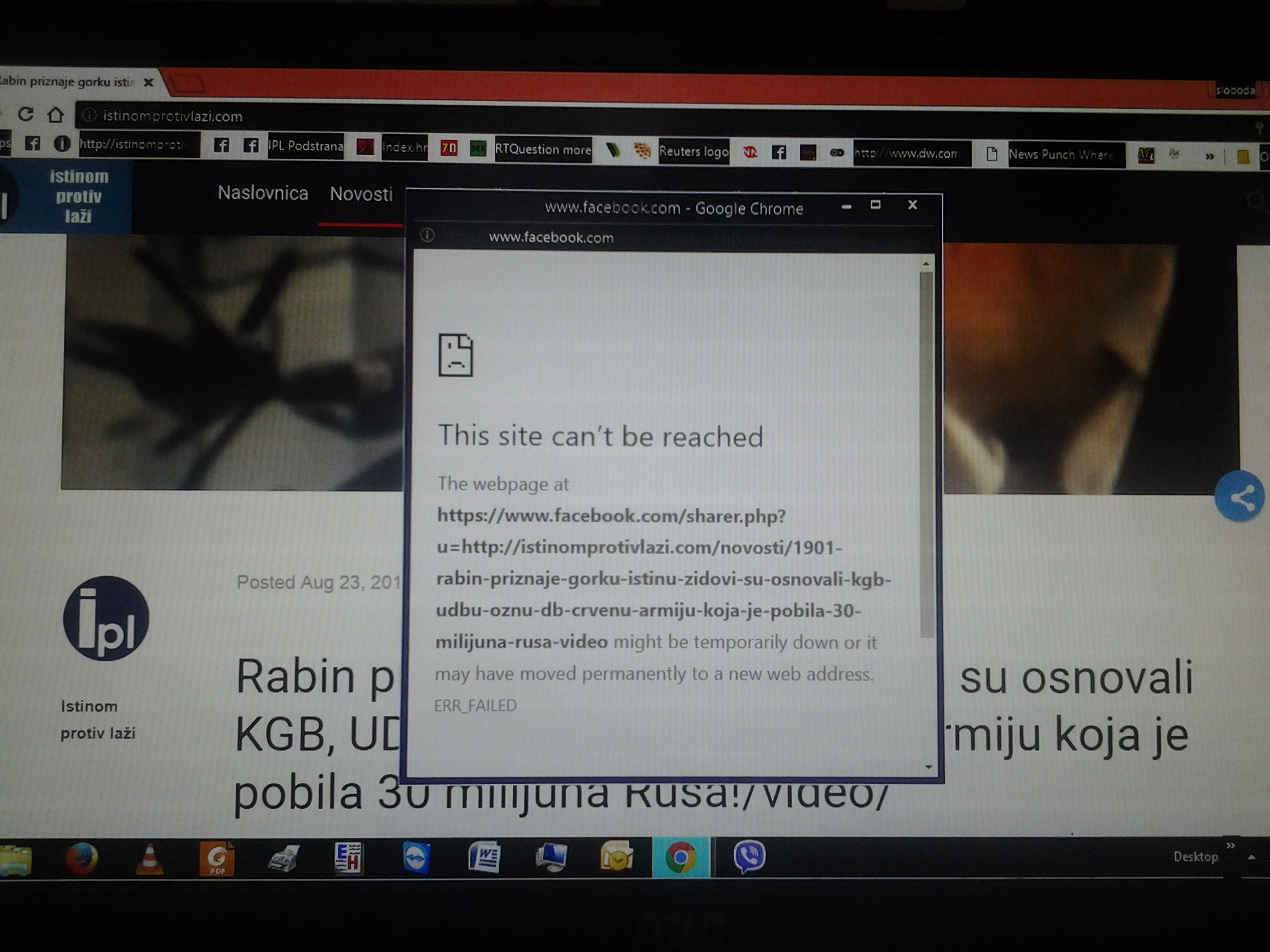
Task: Expand the Desktop toolbar chevron
Action: (x=1231, y=845)
